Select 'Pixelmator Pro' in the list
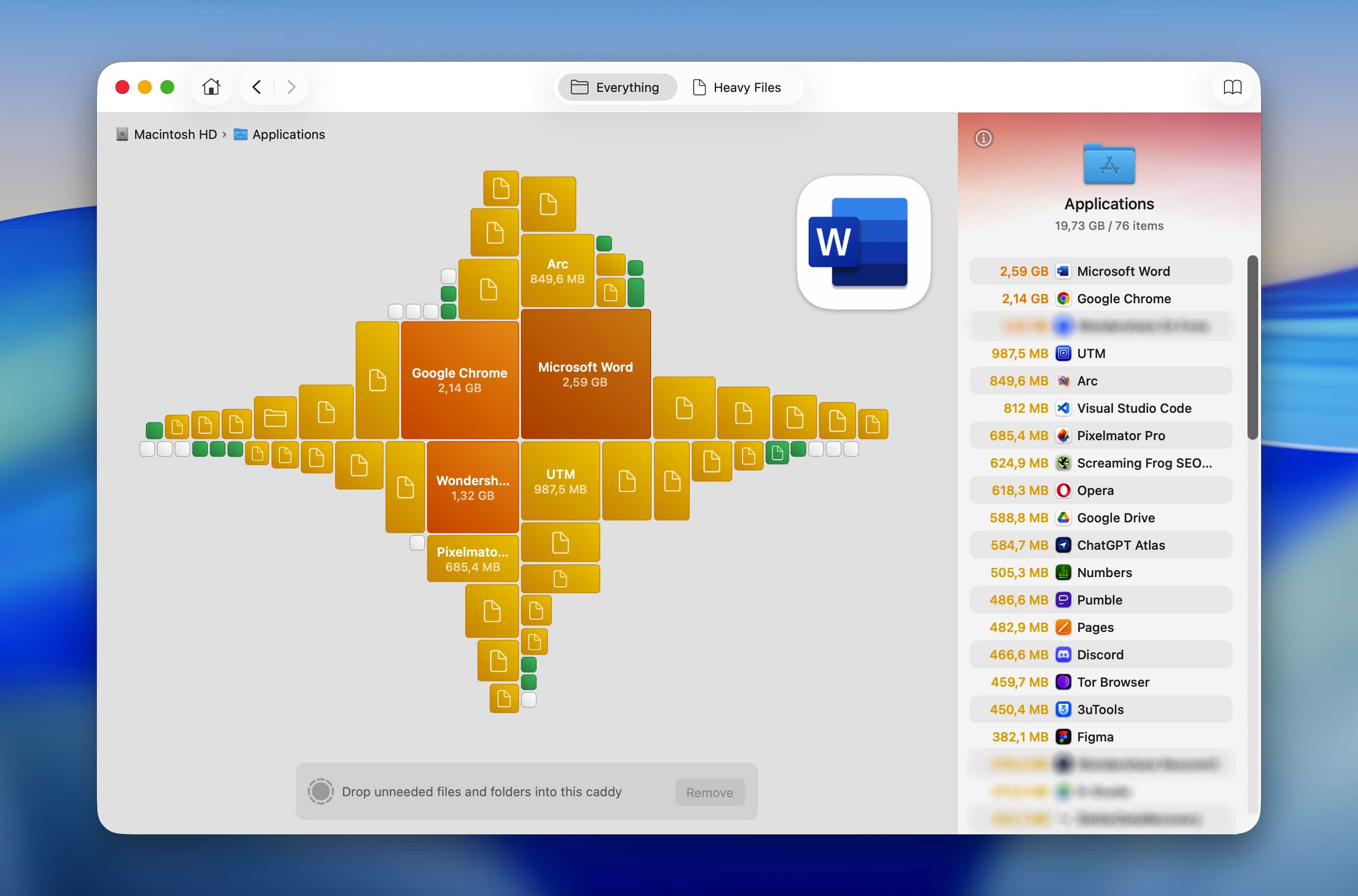1358x896 pixels. click(1101, 435)
